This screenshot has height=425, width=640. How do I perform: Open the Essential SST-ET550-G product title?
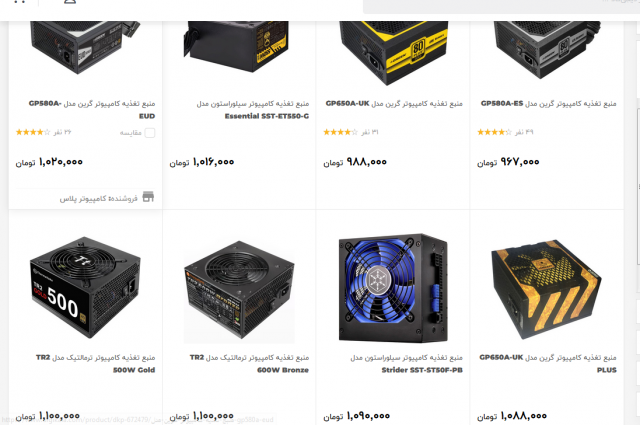pos(252,110)
